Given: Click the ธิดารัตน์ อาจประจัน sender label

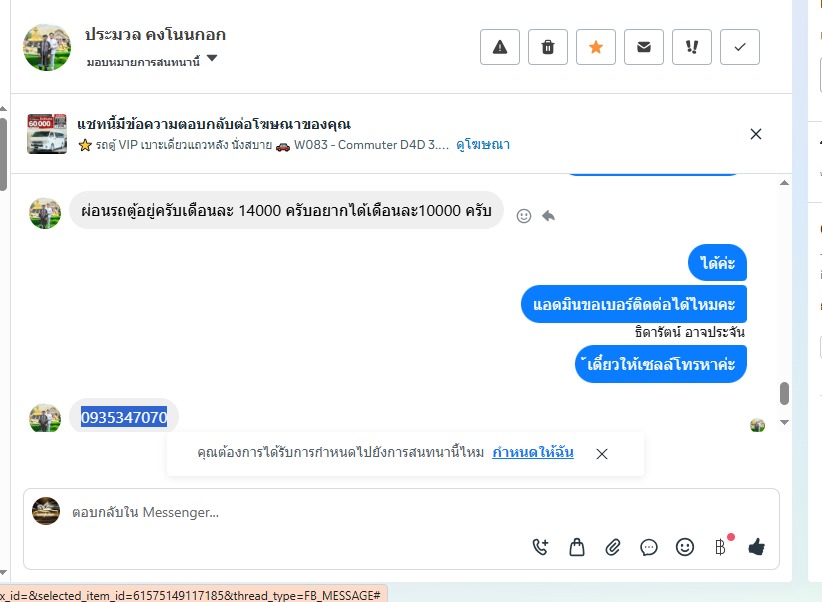Looking at the screenshot, I should [689, 331].
